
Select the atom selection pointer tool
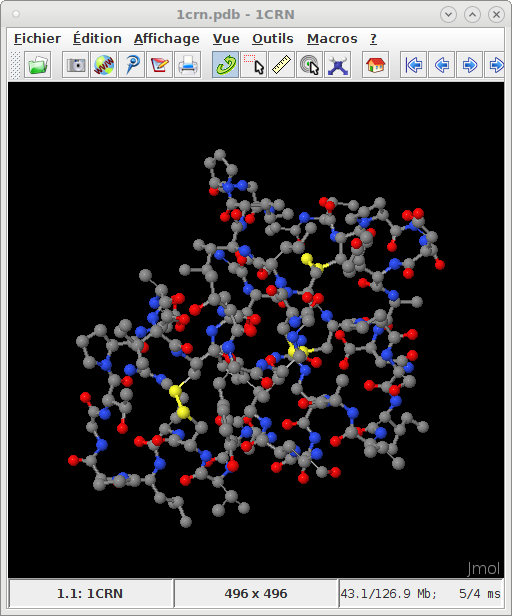(x=253, y=65)
